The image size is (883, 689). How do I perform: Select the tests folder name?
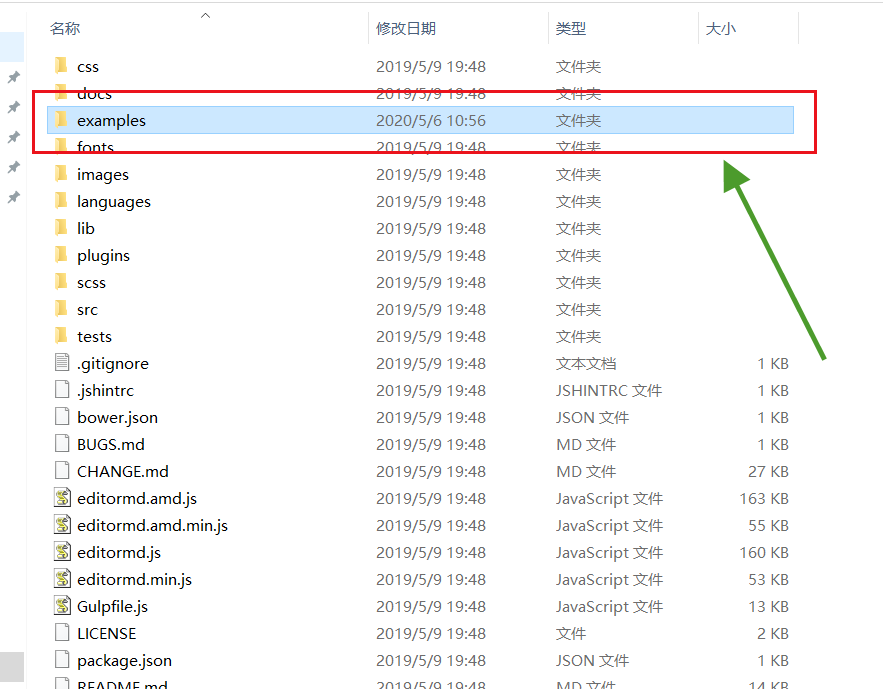[95, 337]
